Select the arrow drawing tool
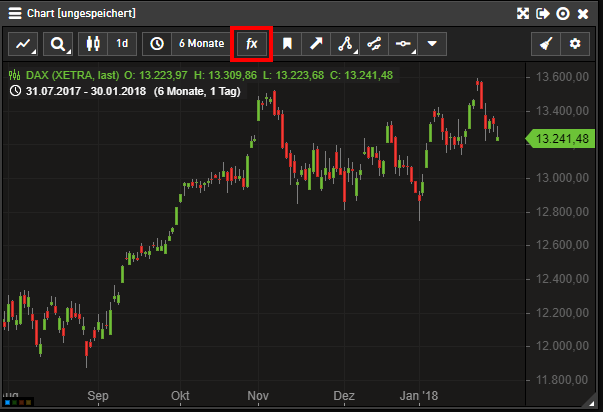The width and height of the screenshot is (603, 412). 316,44
